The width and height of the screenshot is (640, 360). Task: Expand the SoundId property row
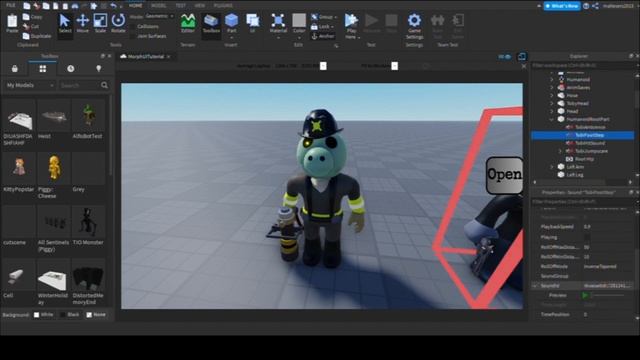tap(535, 286)
